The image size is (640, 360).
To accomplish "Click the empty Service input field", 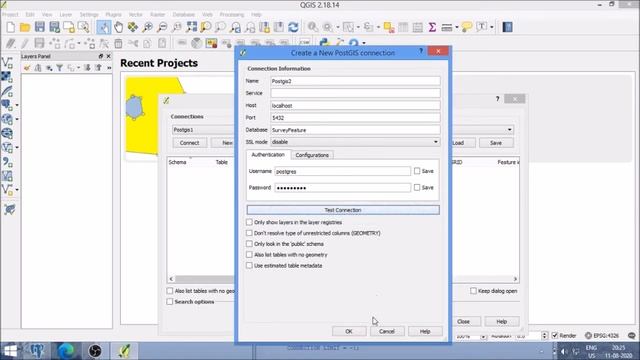I will tap(355, 93).
